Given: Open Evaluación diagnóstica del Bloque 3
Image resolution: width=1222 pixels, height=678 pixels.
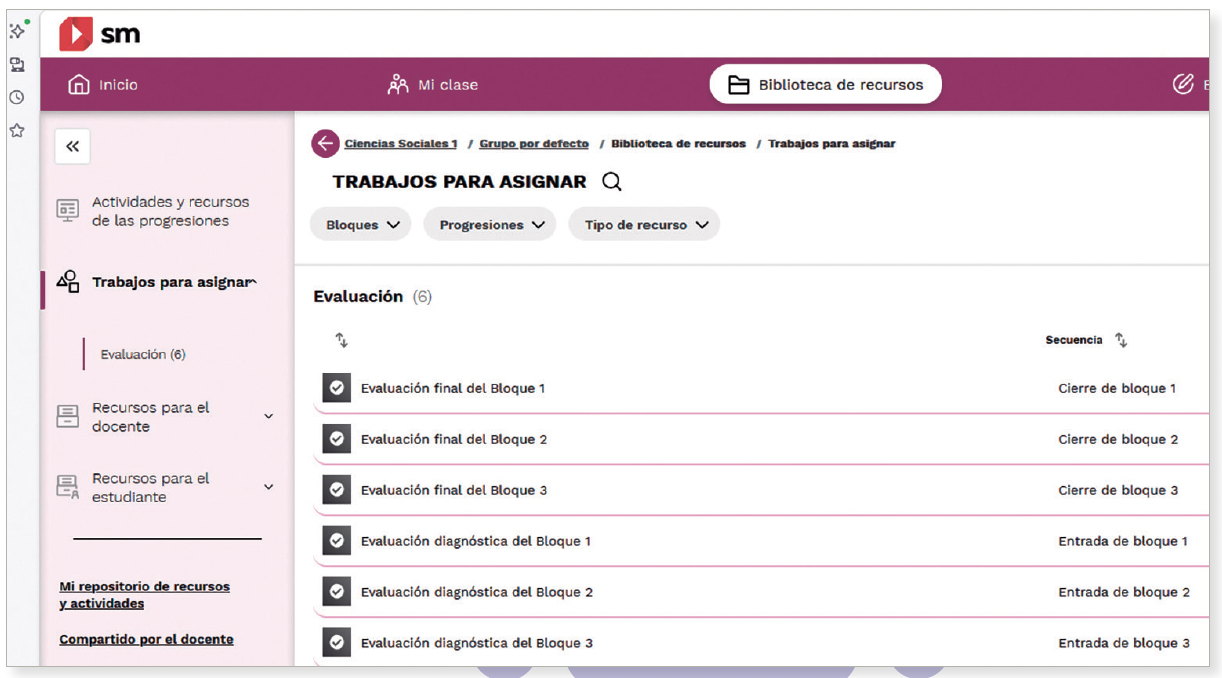Looking at the screenshot, I should [477, 643].
